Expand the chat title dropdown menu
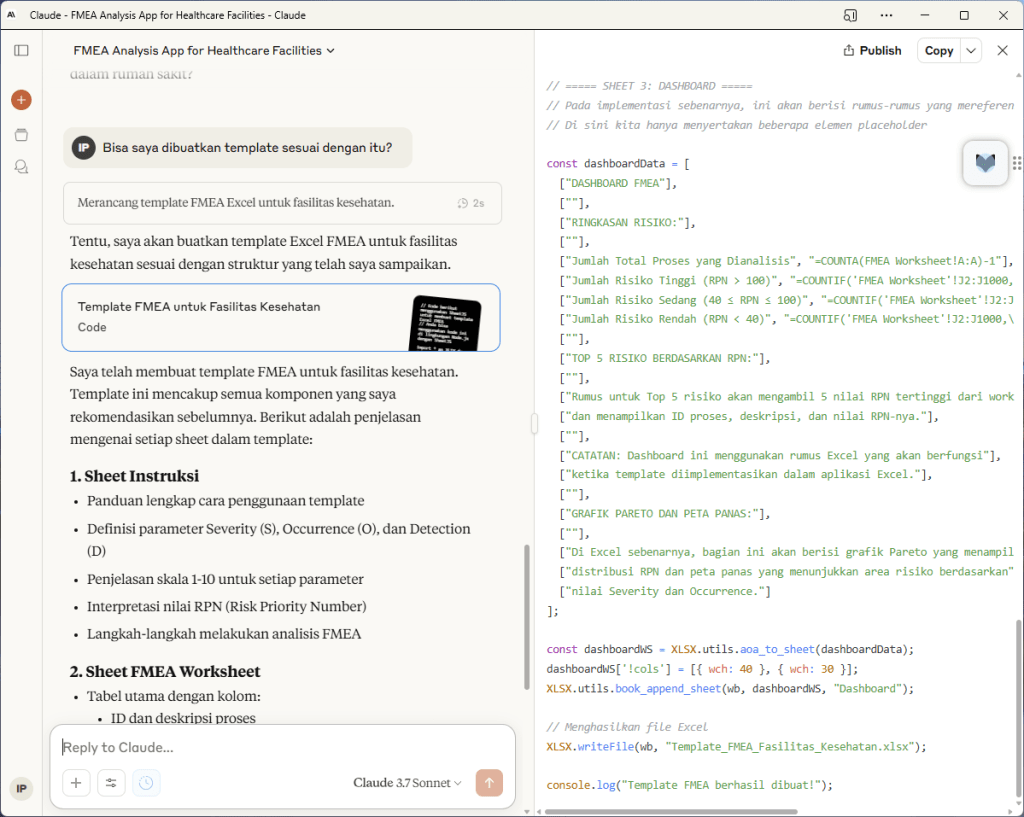Screen dimensions: 1024x817 (331, 50)
